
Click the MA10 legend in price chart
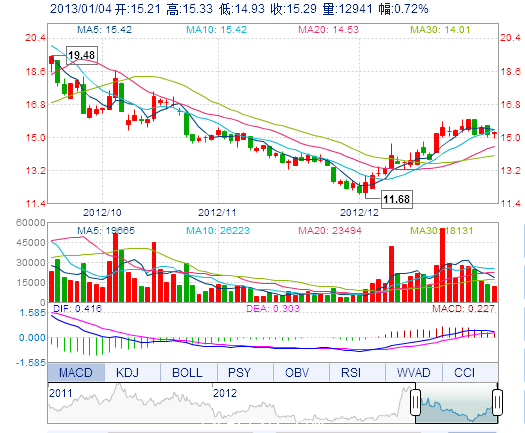[216, 29]
